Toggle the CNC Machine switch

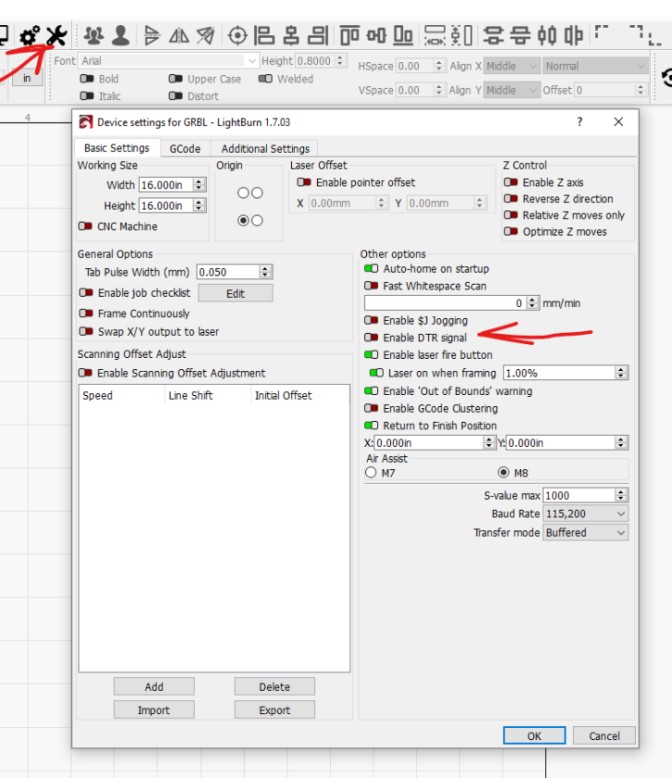[85, 226]
